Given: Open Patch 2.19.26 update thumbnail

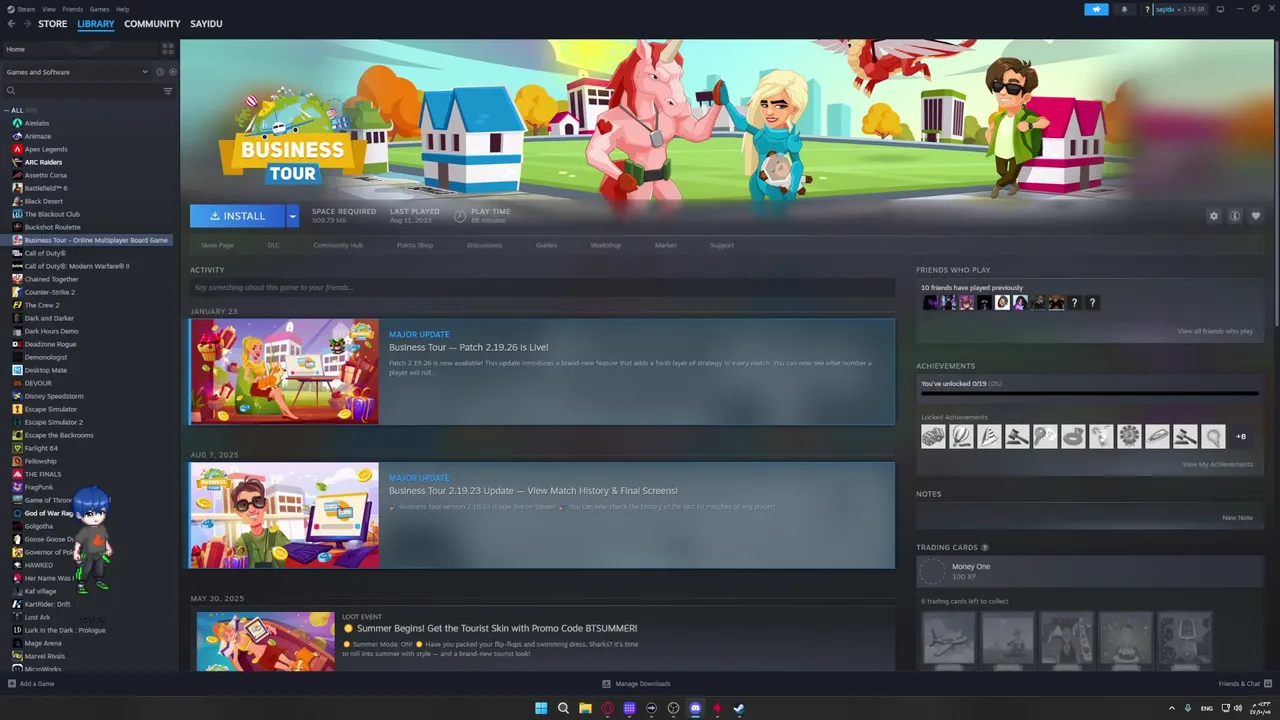Looking at the screenshot, I should pyautogui.click(x=285, y=371).
